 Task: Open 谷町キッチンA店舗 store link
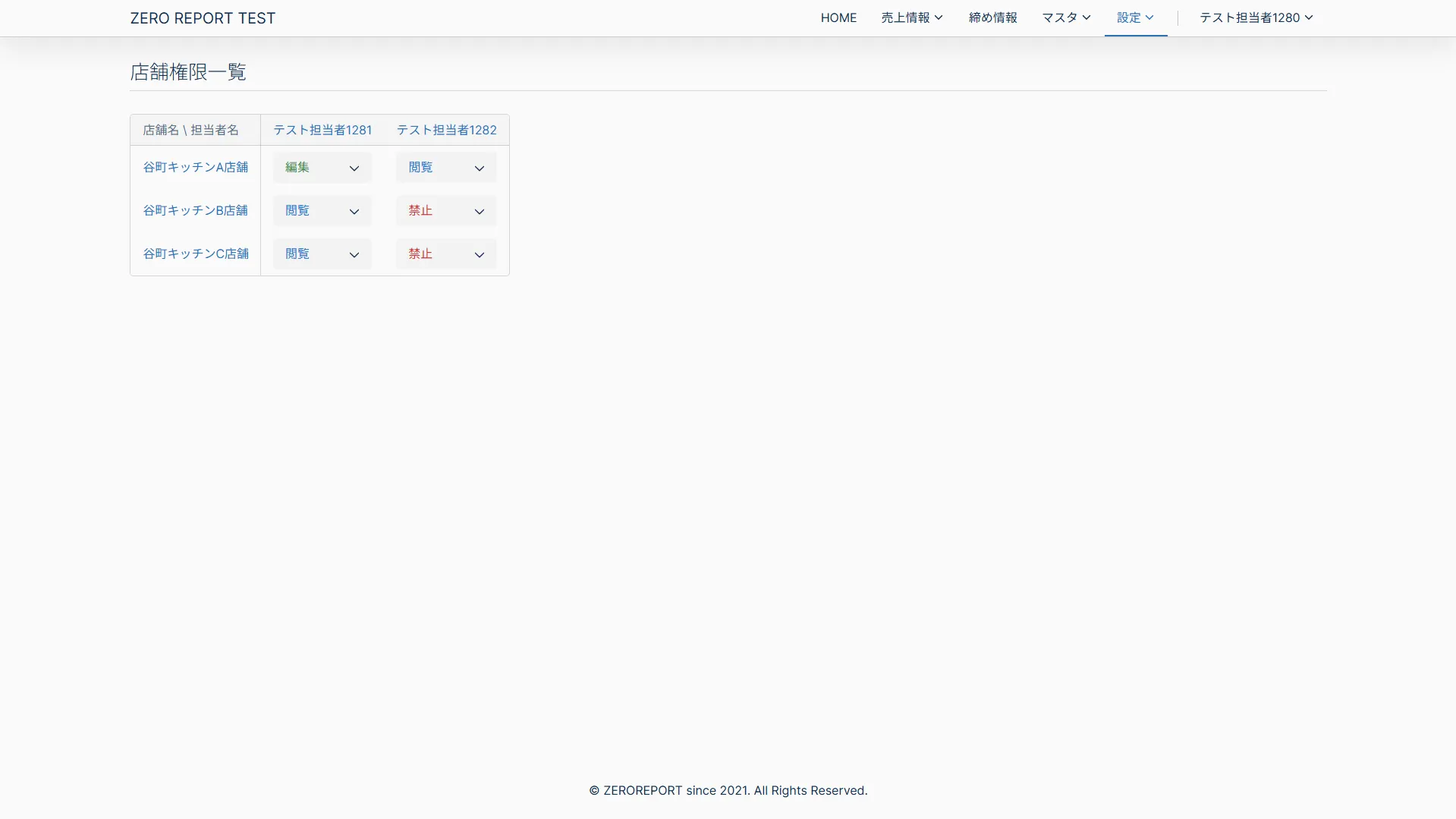coord(195,167)
